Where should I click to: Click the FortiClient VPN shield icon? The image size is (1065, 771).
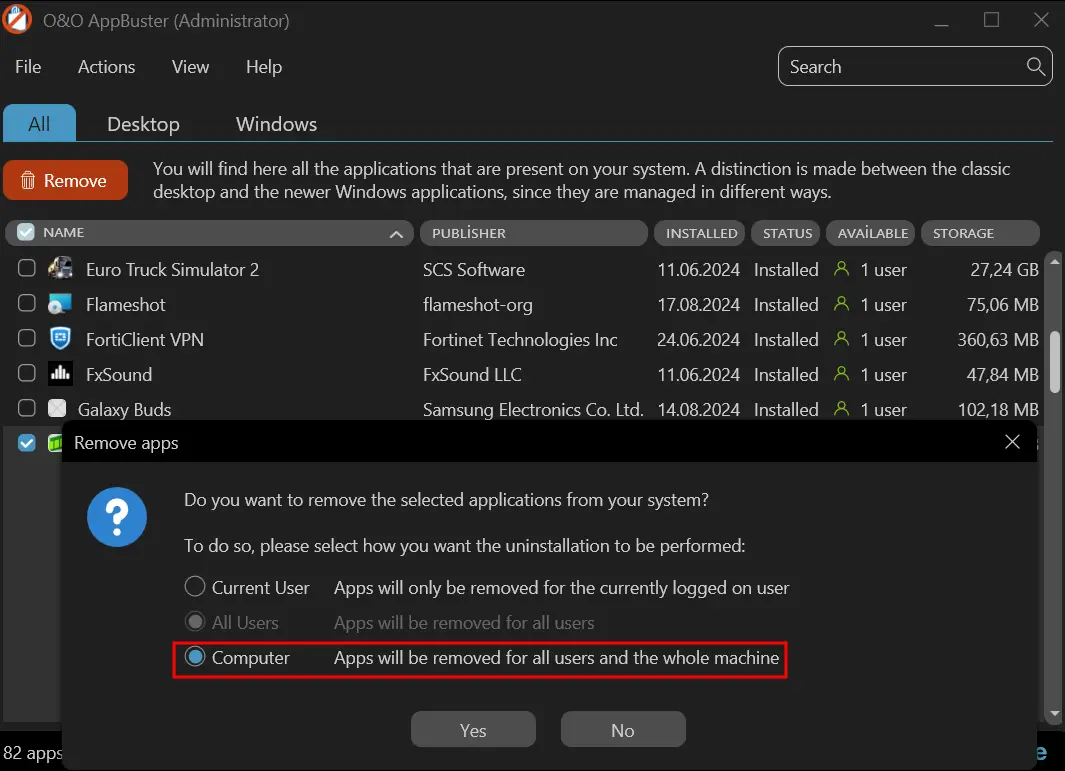[60, 338]
